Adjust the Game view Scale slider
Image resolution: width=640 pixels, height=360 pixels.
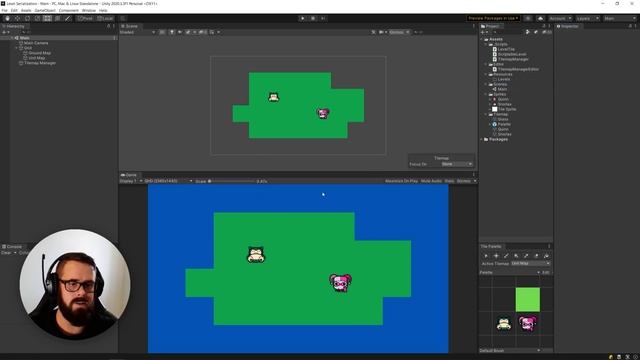[231, 181]
